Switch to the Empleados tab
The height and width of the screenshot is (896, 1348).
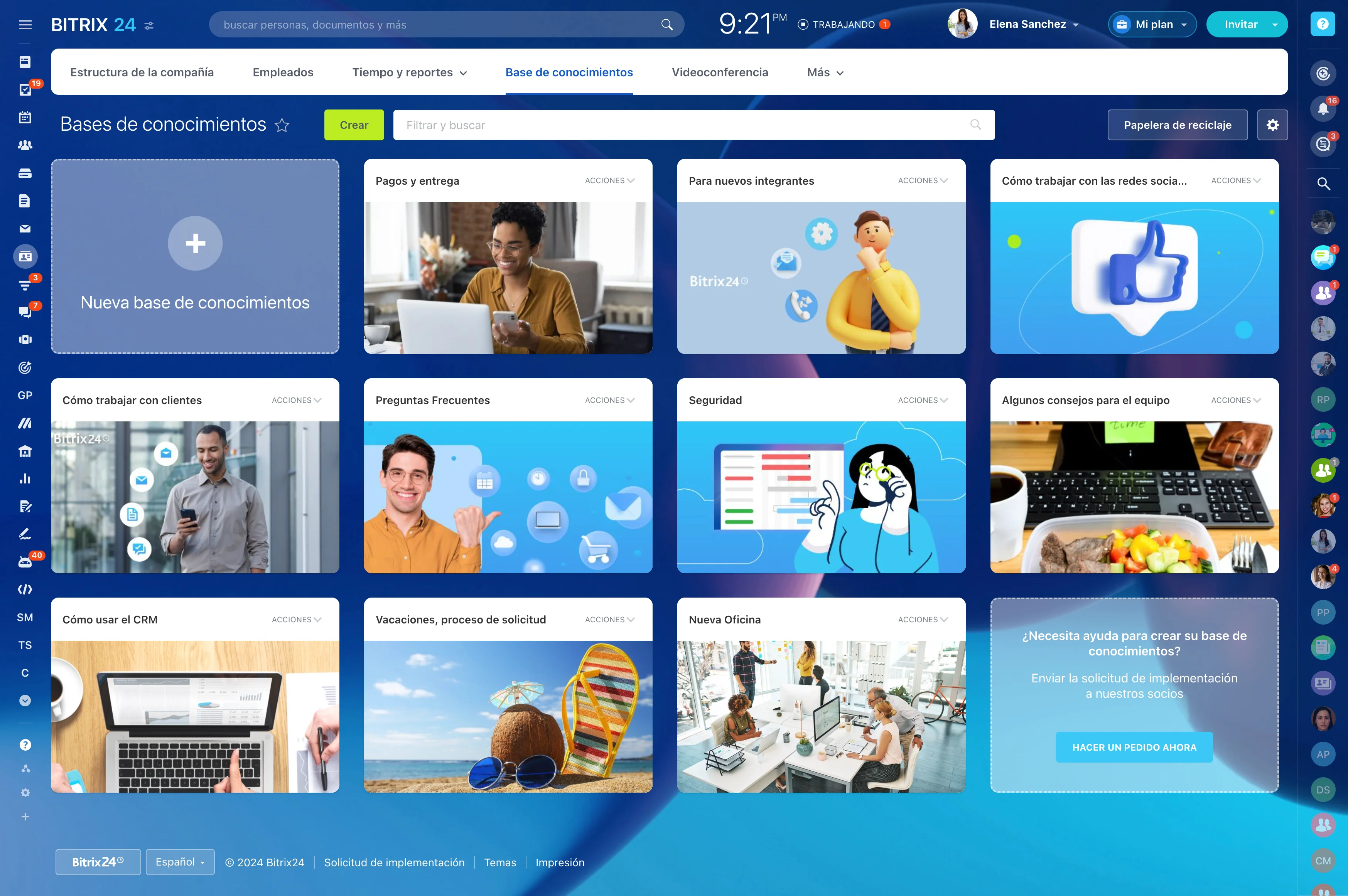283,72
